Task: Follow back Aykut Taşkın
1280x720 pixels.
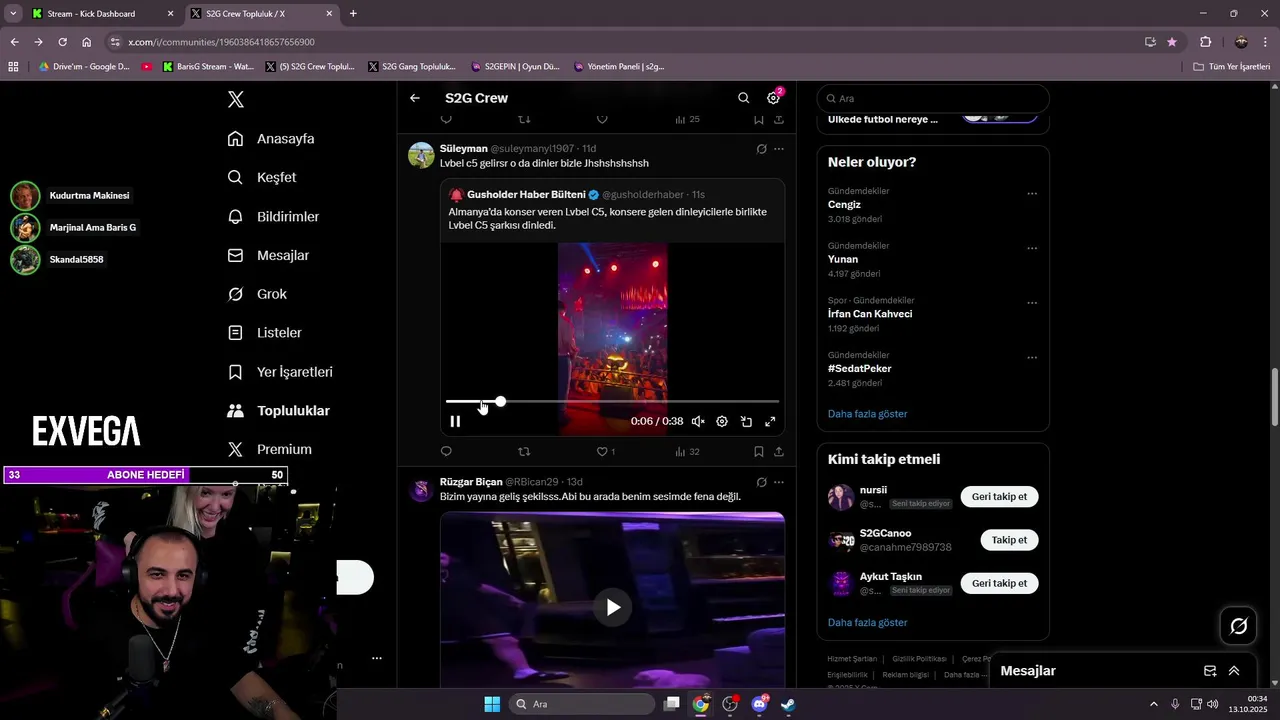Action: click(999, 583)
